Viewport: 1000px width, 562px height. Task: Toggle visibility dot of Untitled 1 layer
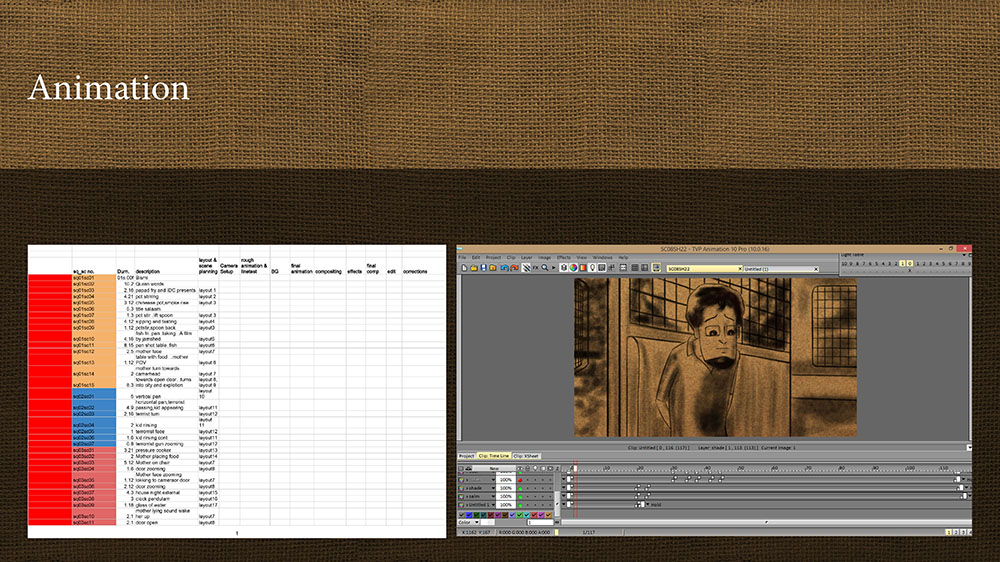(520, 505)
